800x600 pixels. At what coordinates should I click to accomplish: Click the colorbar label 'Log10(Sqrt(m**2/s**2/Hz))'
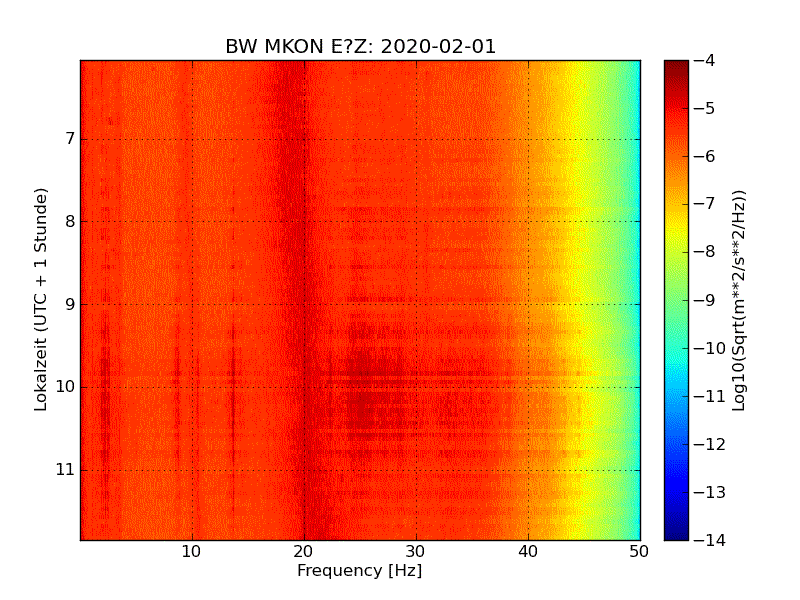coord(739,300)
